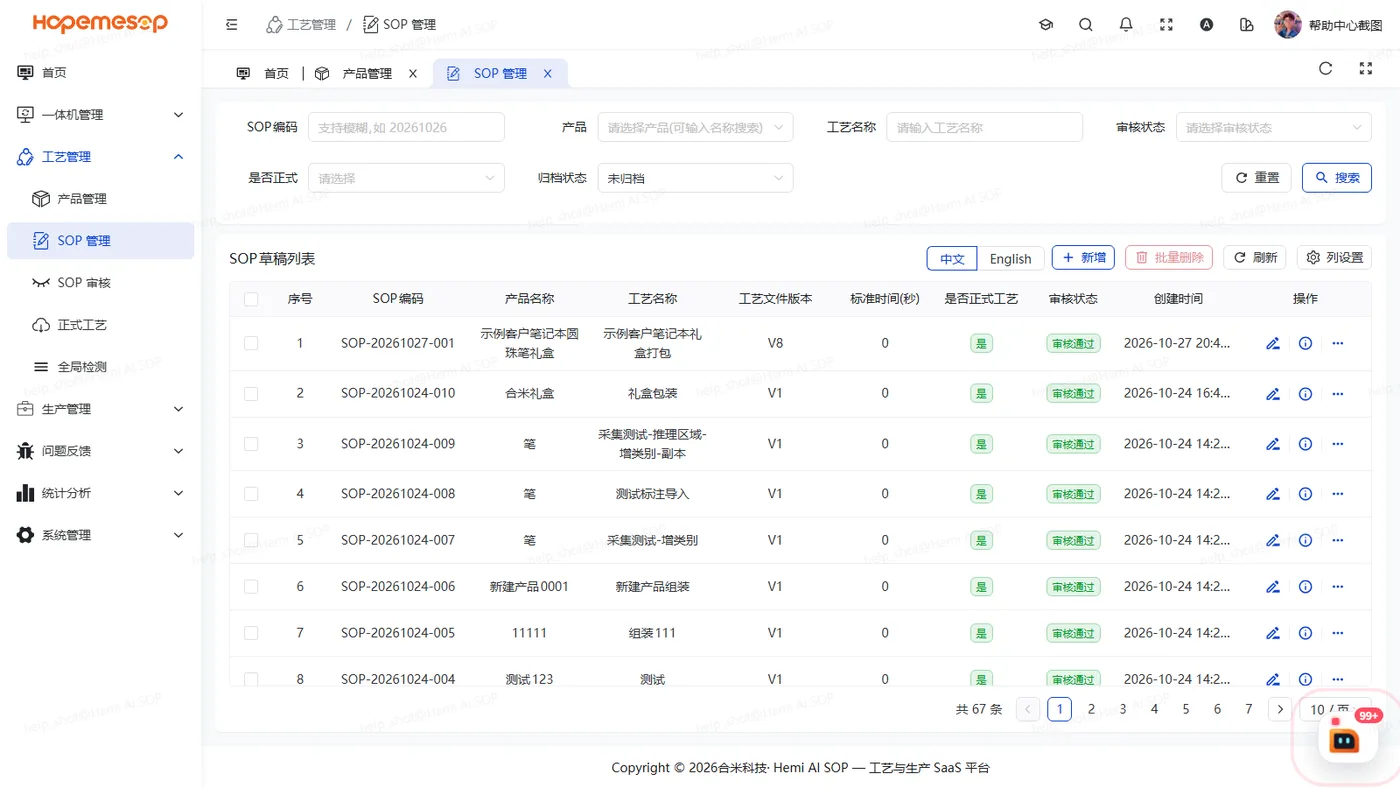Toggle the select-all checkbox in table header
The image size is (1400, 788).
tap(251, 299)
